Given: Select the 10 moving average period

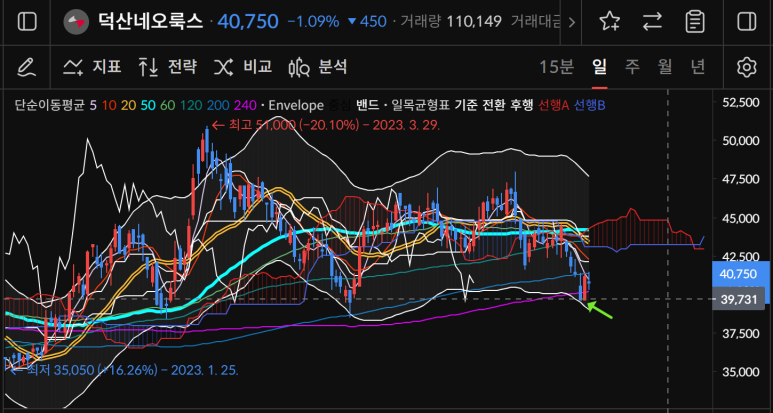Looking at the screenshot, I should coord(110,105).
